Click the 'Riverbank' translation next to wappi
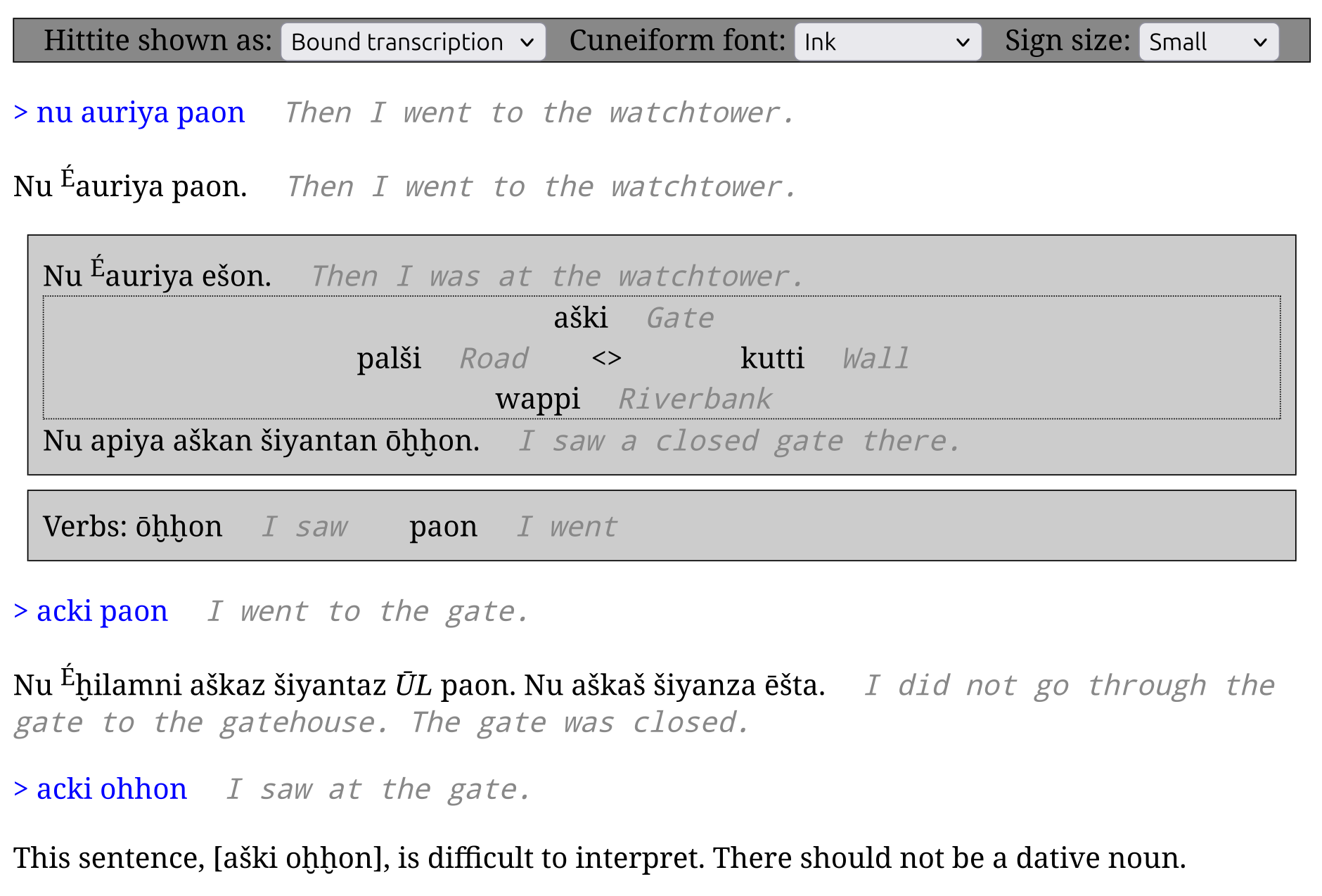Image resolution: width=1322 pixels, height=896 pixels. (695, 399)
